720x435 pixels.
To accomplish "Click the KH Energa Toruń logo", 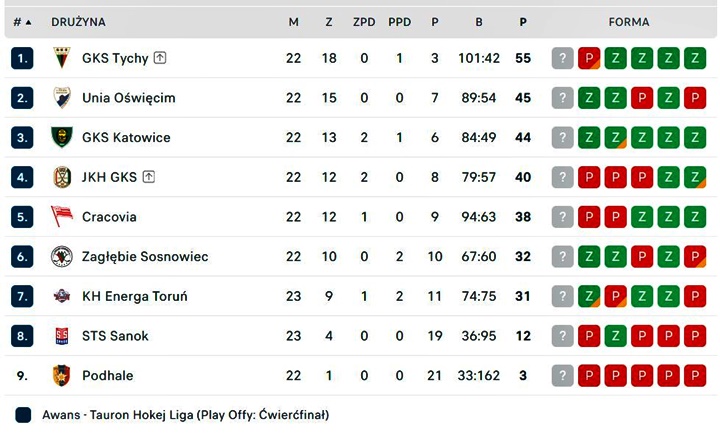I will [x=62, y=296].
